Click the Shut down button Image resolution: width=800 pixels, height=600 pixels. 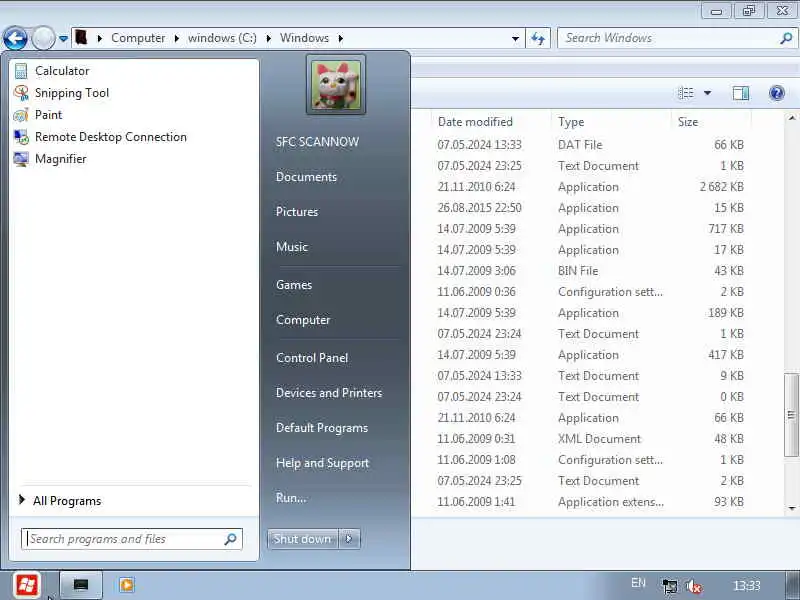click(302, 539)
